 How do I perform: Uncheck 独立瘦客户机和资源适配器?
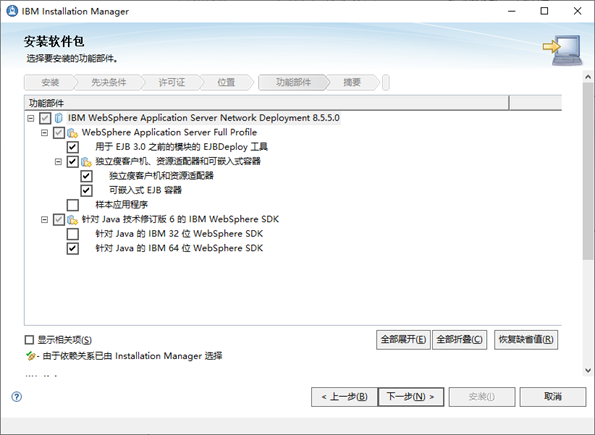click(x=86, y=176)
